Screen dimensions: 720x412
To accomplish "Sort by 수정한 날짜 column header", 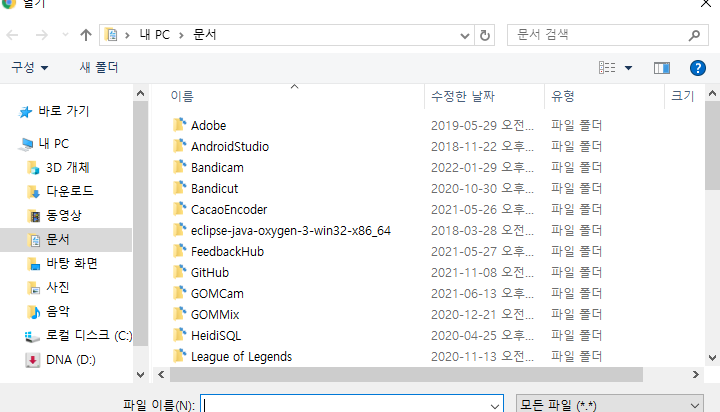I will pyautogui.click(x=463, y=96).
